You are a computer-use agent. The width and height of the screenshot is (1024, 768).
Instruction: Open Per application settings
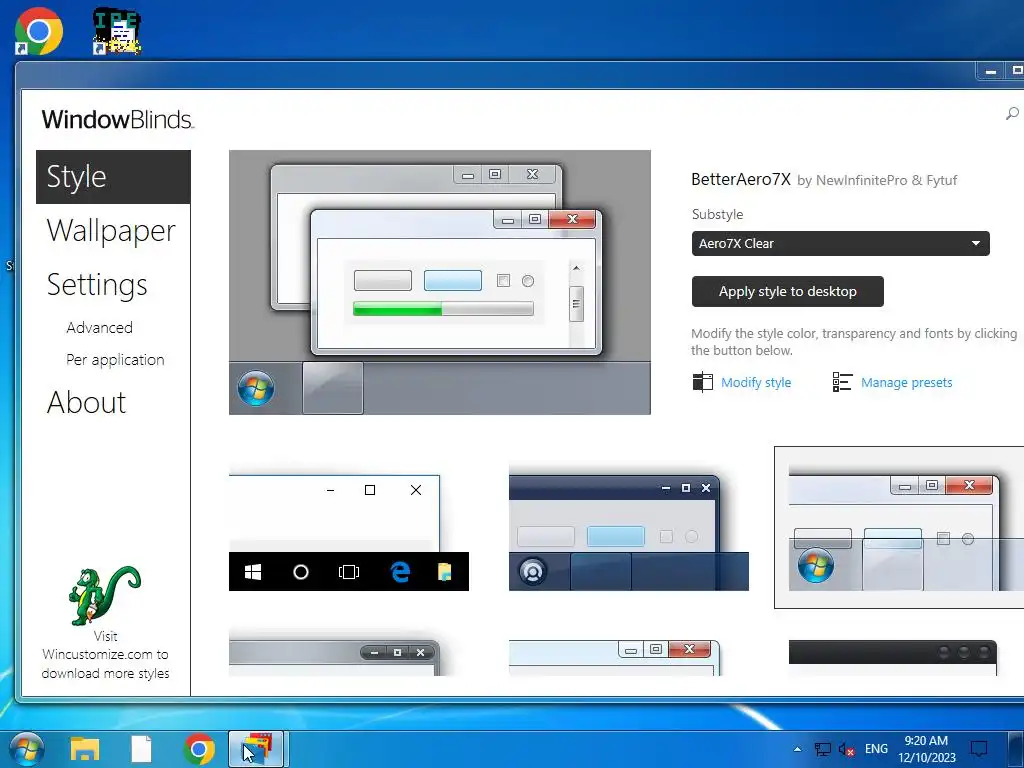pos(115,360)
